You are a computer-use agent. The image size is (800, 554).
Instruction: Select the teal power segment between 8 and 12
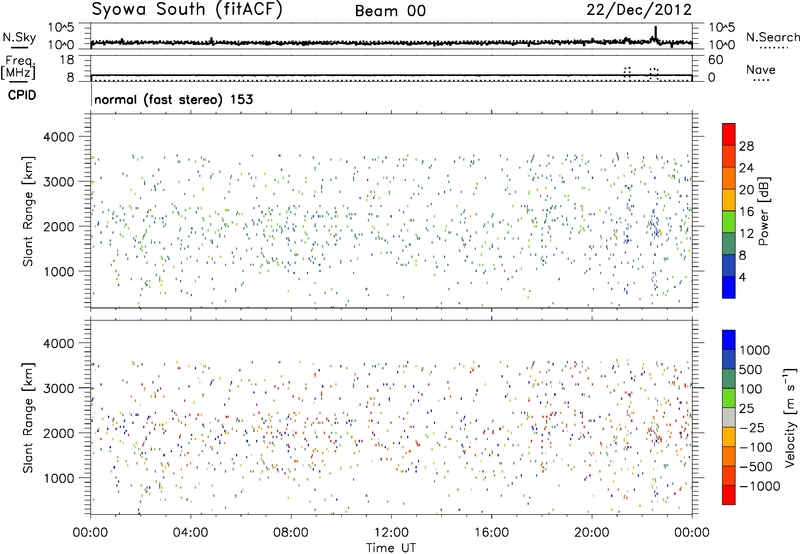coord(729,243)
